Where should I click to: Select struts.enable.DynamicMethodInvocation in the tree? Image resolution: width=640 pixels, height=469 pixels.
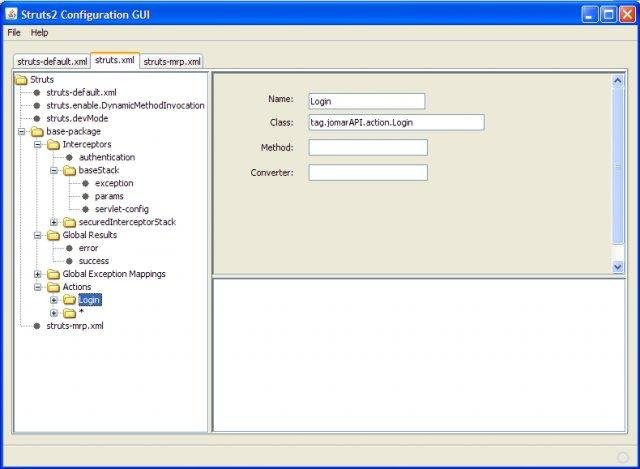point(125,106)
